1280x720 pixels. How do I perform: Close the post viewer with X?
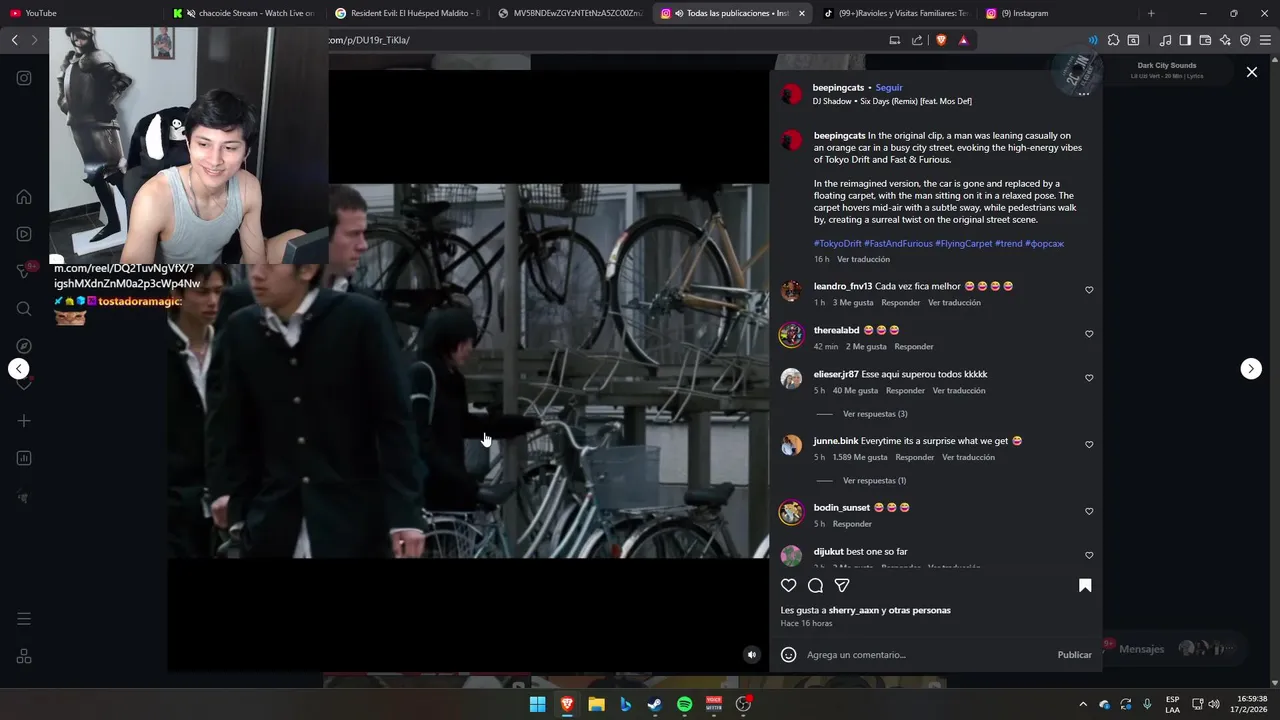(1251, 72)
